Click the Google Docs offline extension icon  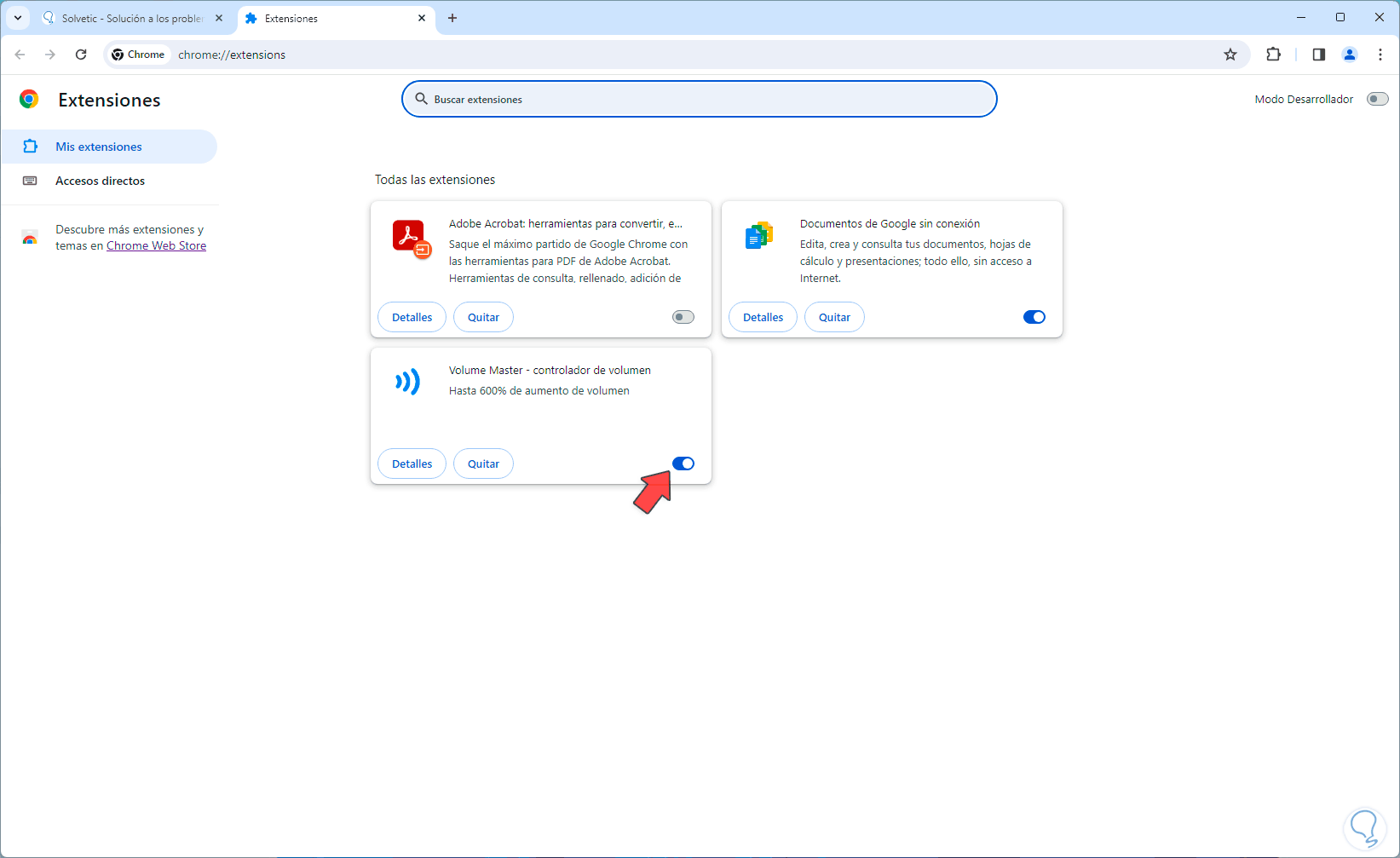pyautogui.click(x=759, y=235)
